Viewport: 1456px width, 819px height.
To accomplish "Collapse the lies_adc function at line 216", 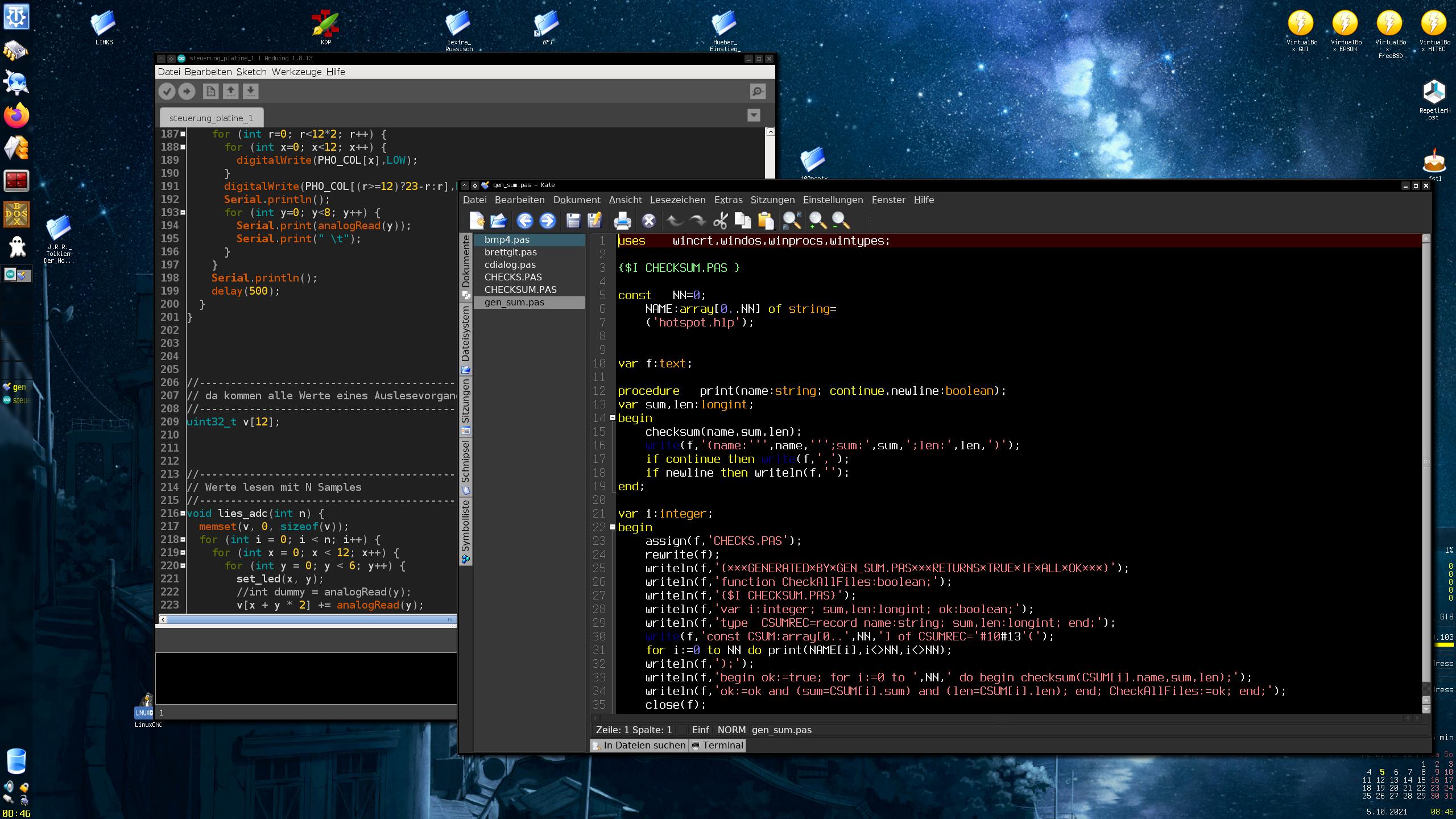I will tap(183, 514).
